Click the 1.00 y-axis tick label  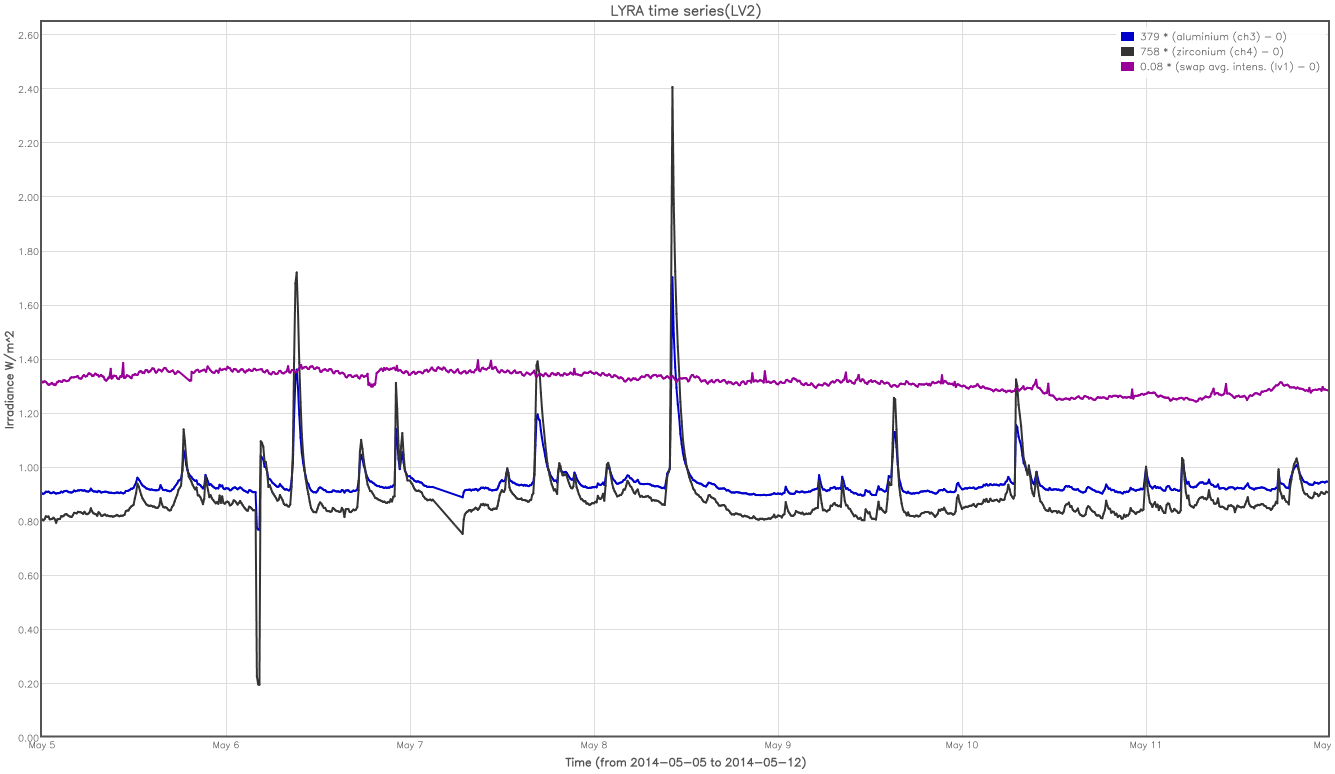27,468
